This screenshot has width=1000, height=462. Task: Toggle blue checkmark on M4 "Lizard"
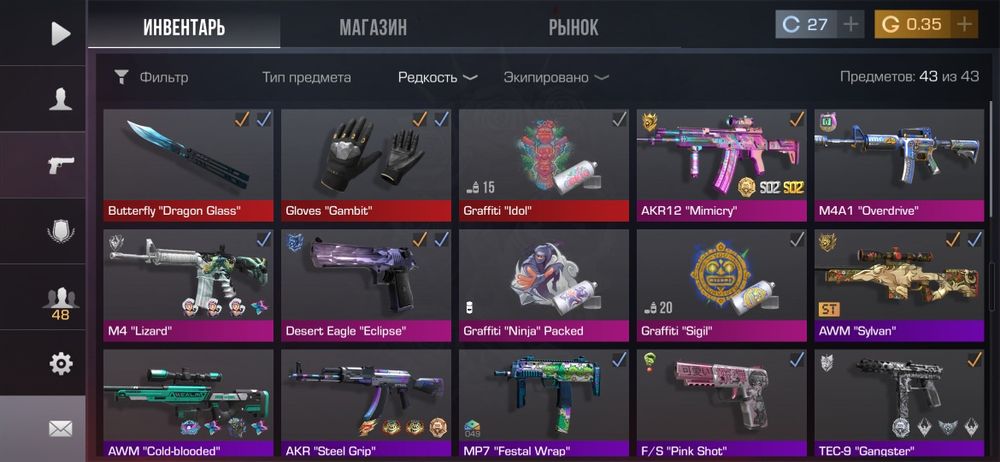point(263,239)
